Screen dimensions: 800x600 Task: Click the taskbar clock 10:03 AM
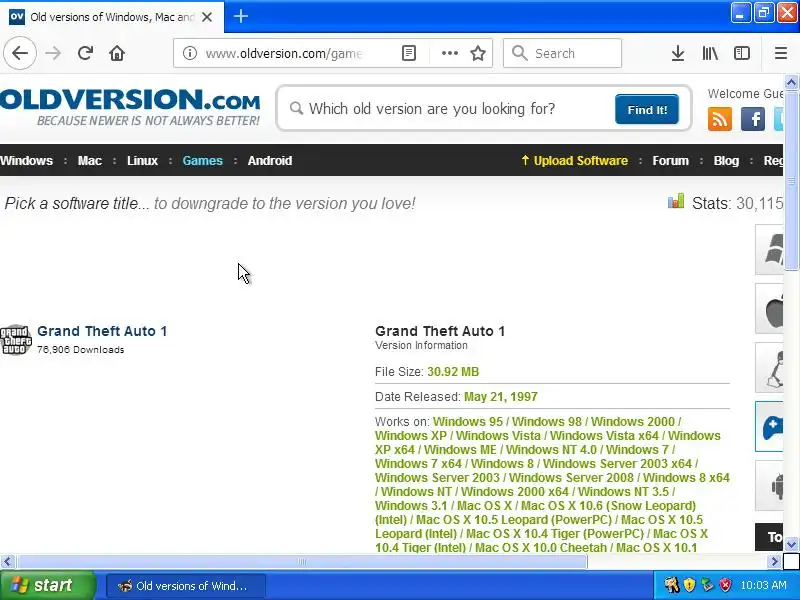(763, 585)
